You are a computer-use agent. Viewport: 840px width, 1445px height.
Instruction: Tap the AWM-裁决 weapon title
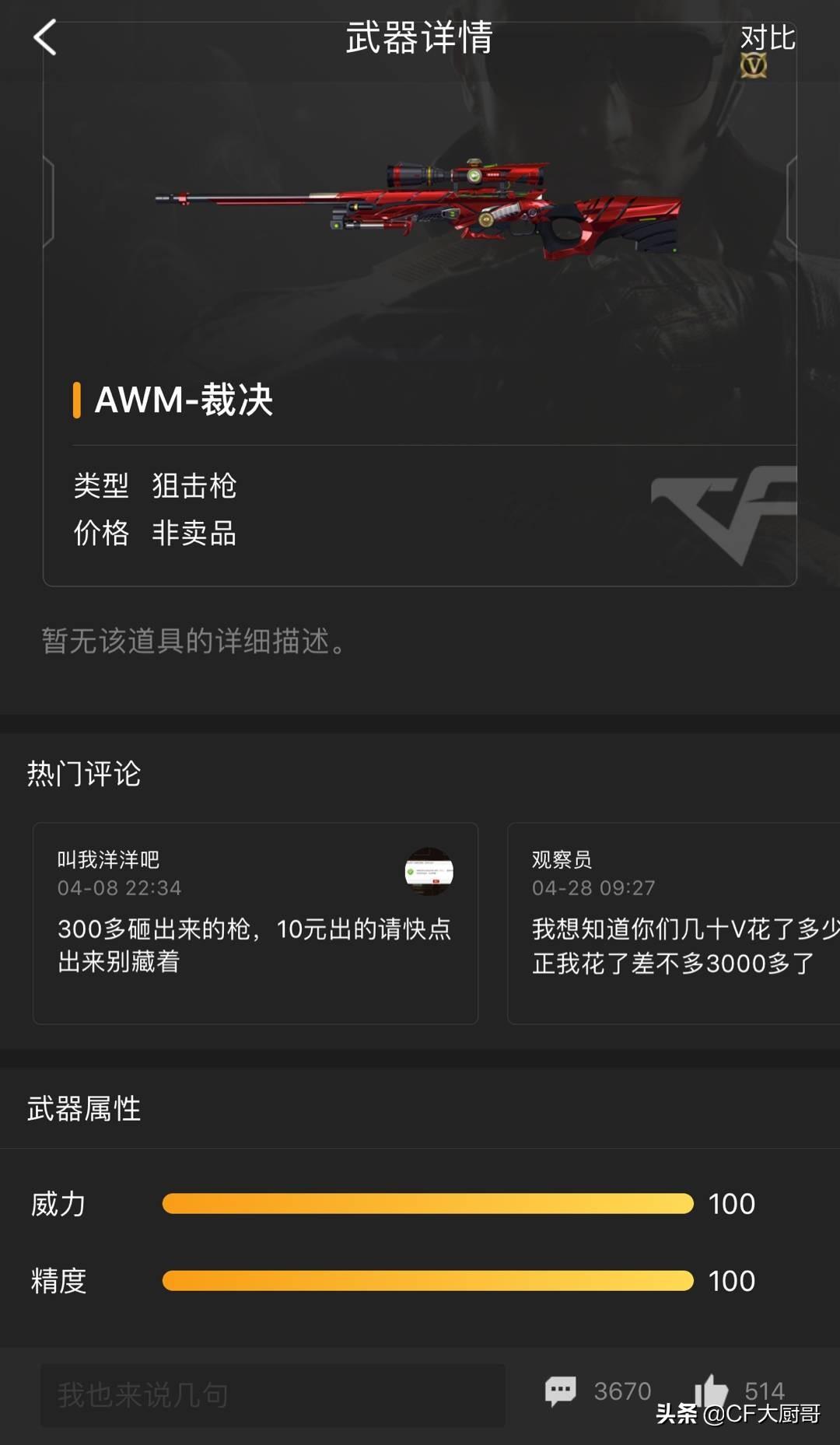184,400
